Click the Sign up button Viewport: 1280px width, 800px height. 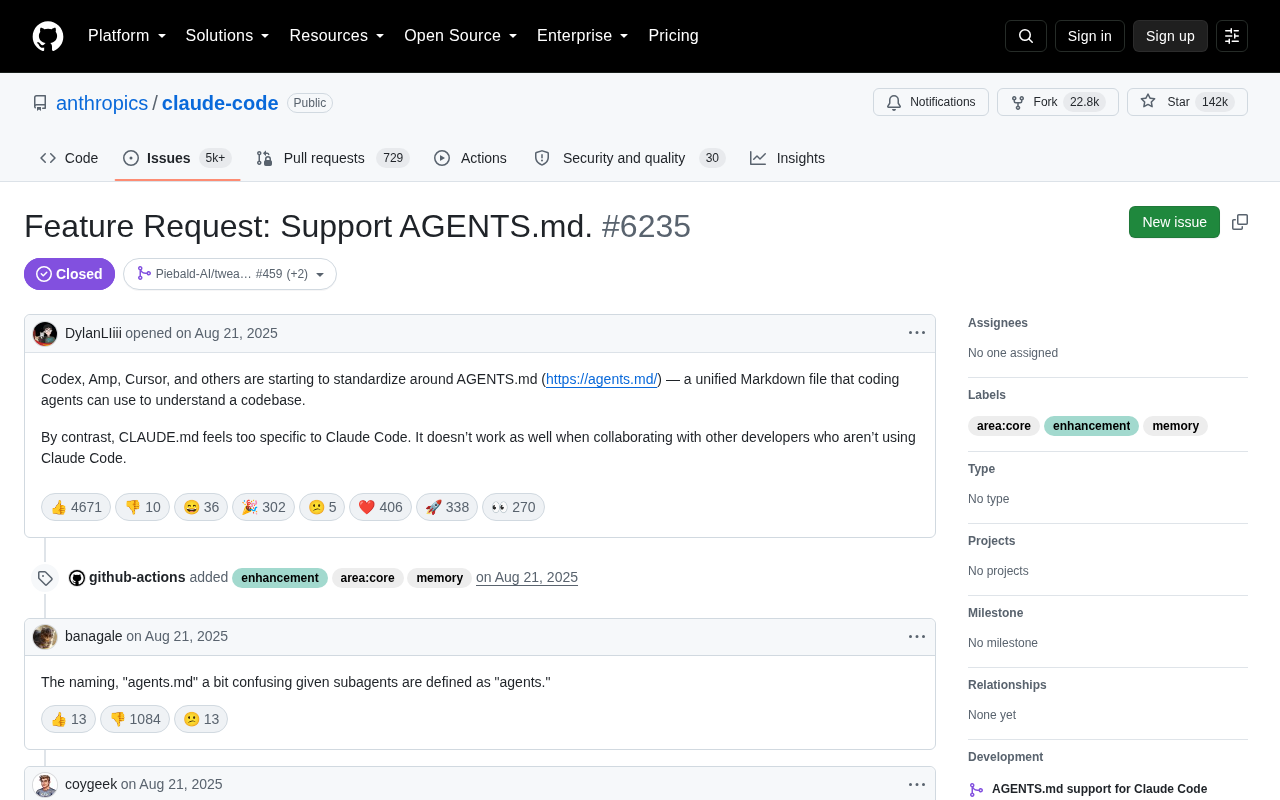1170,36
